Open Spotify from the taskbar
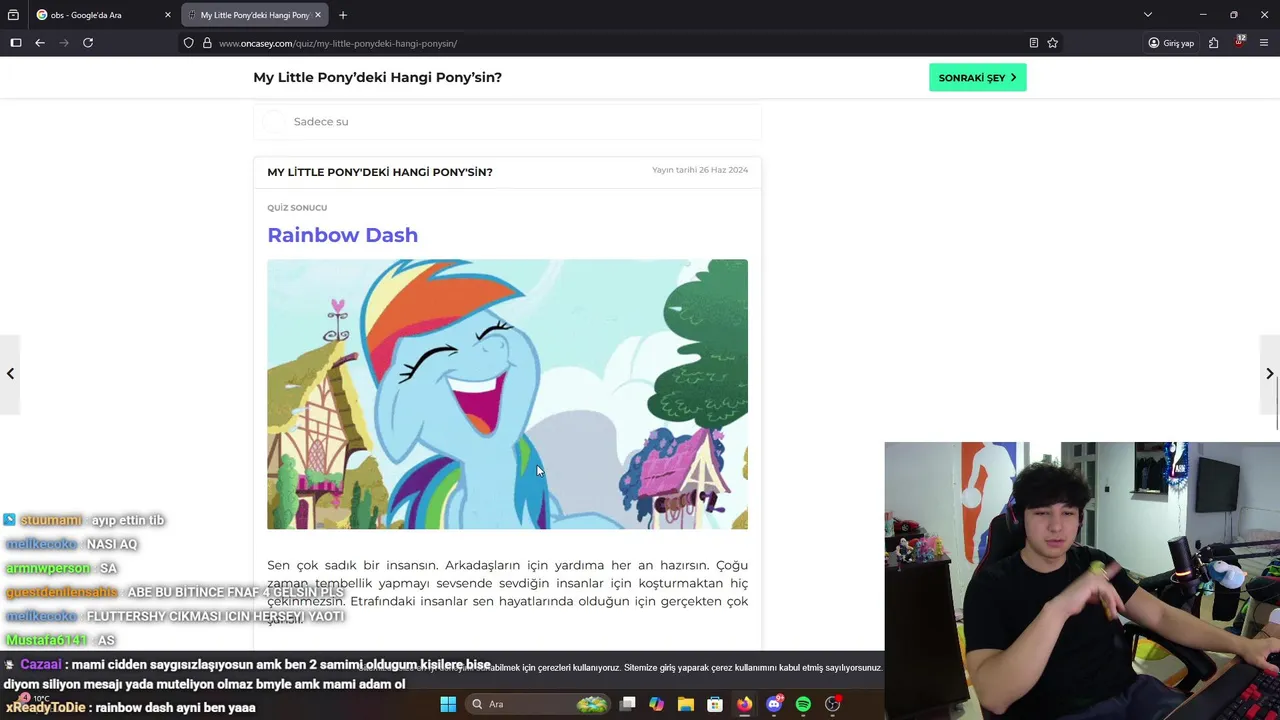Image resolution: width=1280 pixels, height=720 pixels. point(803,704)
